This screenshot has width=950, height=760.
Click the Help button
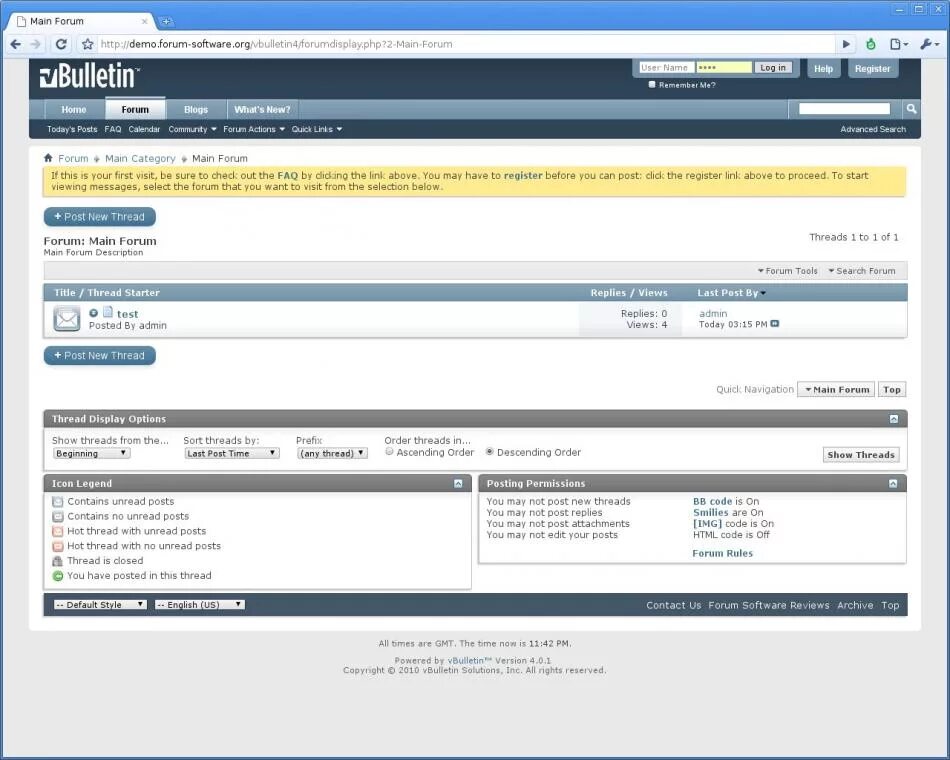[x=823, y=68]
